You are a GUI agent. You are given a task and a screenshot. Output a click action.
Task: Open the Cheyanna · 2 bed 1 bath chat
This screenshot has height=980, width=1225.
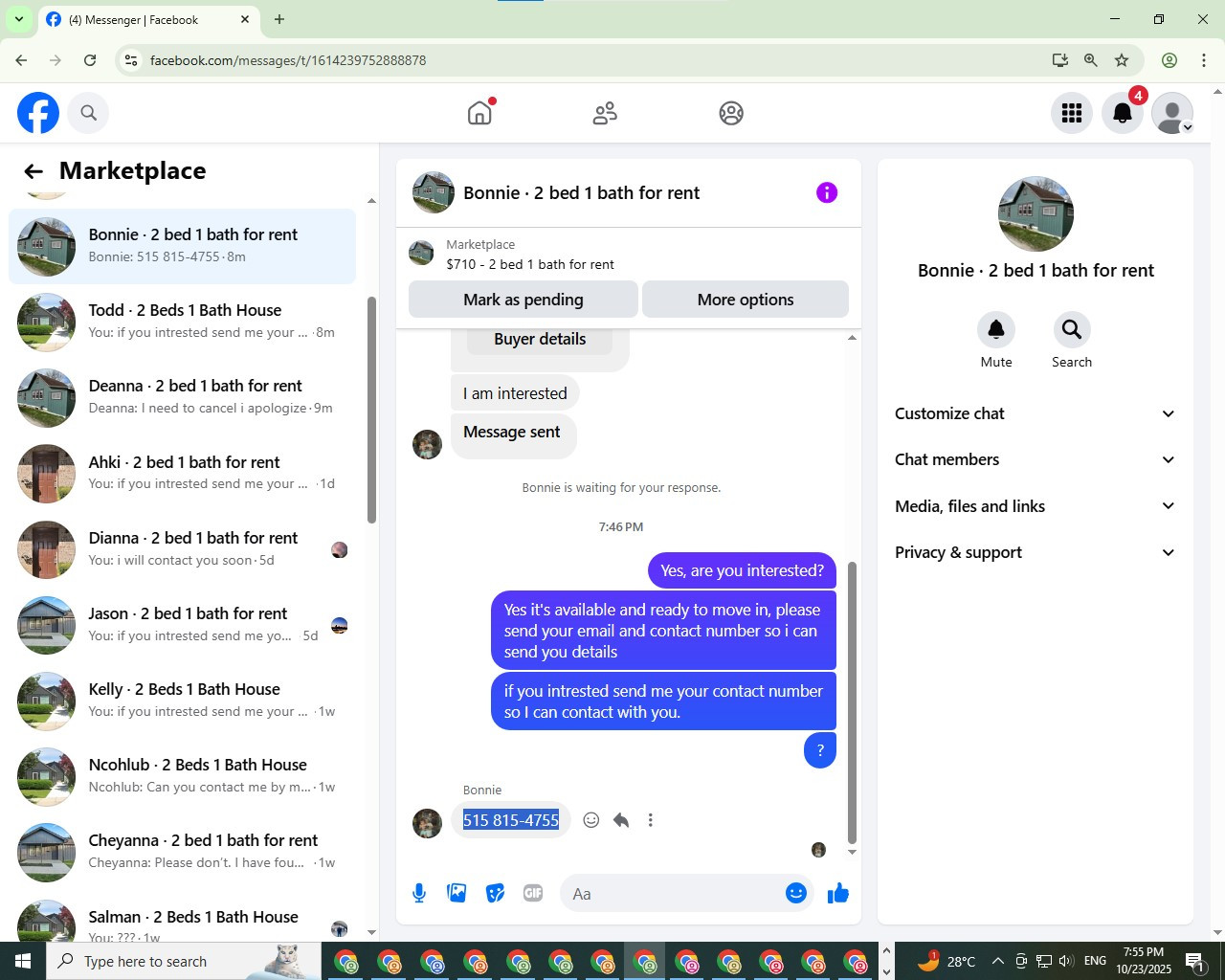(x=182, y=852)
